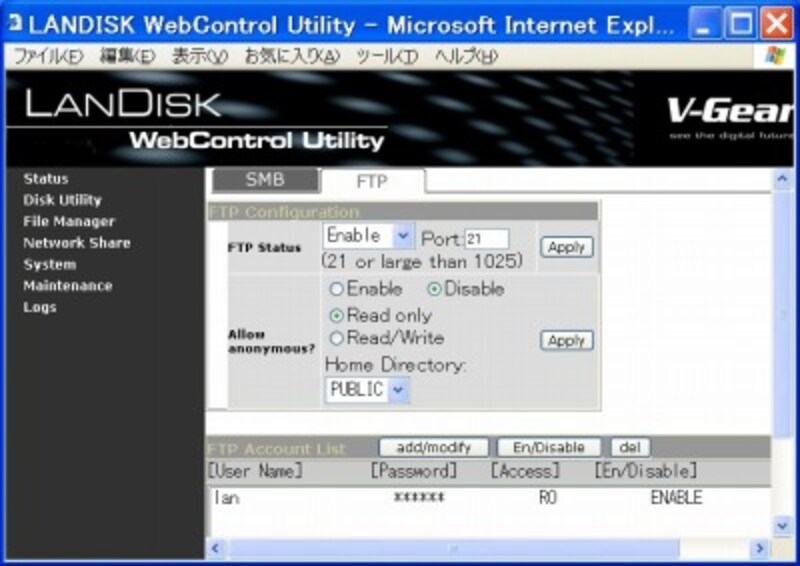The image size is (800, 566).
Task: Click the [Password] column header
Action: [414, 471]
